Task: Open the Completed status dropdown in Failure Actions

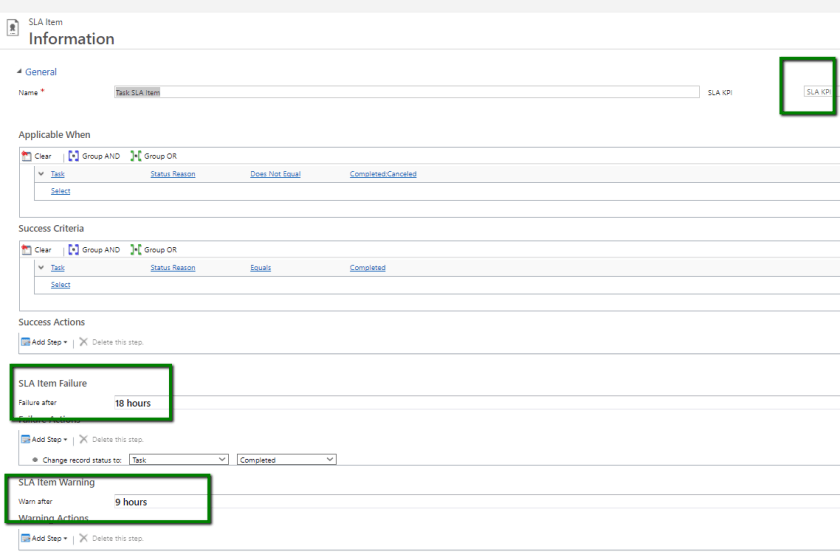Action: click(286, 459)
